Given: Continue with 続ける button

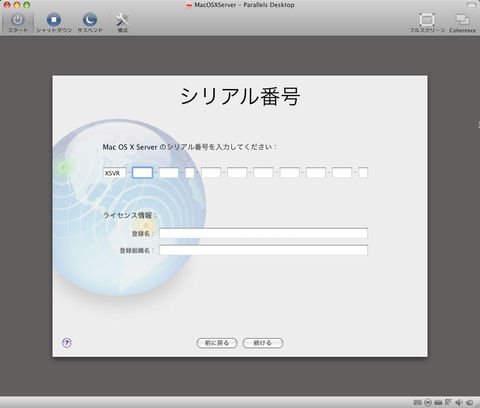Looking at the screenshot, I should pos(263,343).
